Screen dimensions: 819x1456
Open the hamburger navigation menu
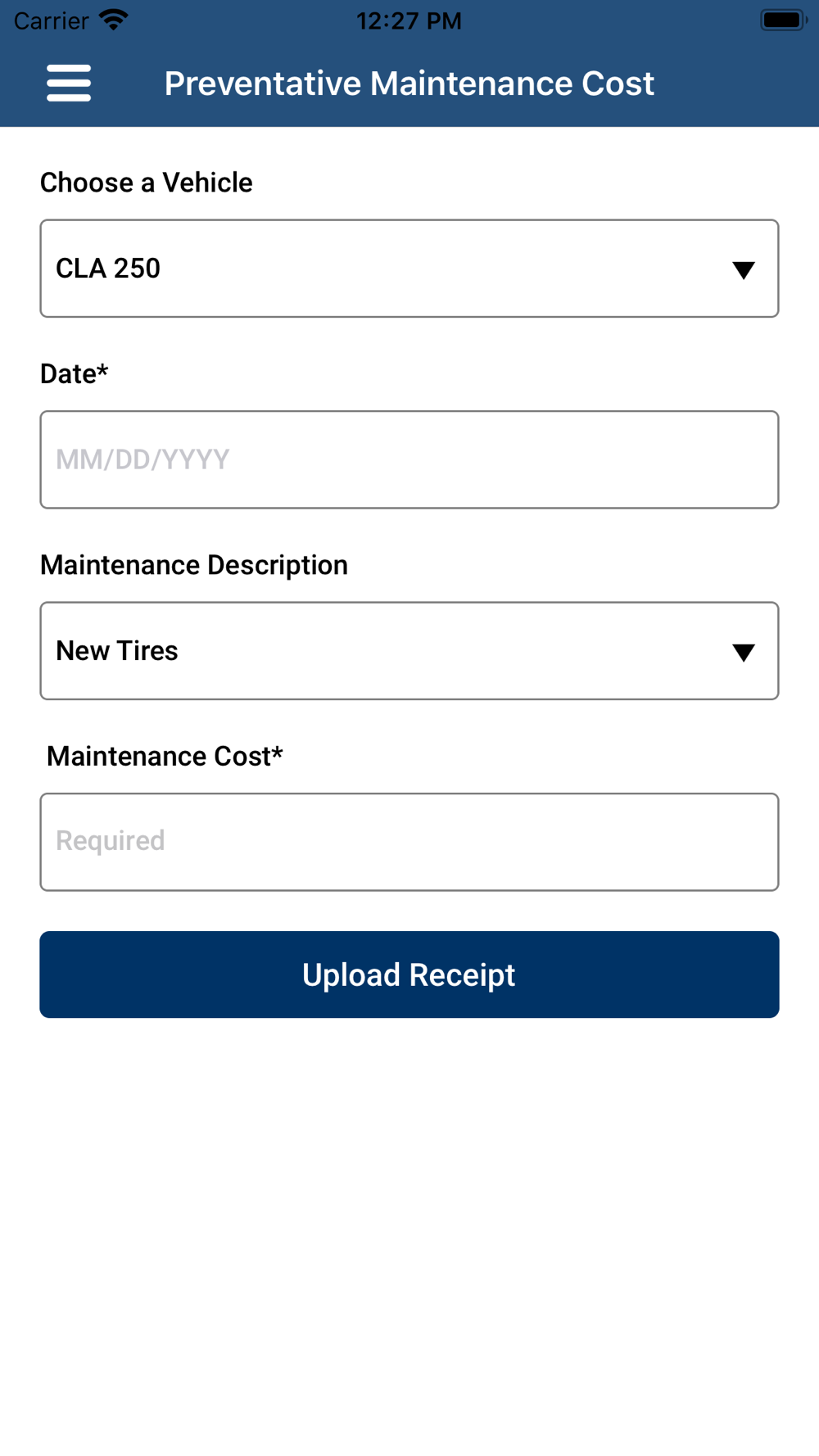(x=69, y=83)
